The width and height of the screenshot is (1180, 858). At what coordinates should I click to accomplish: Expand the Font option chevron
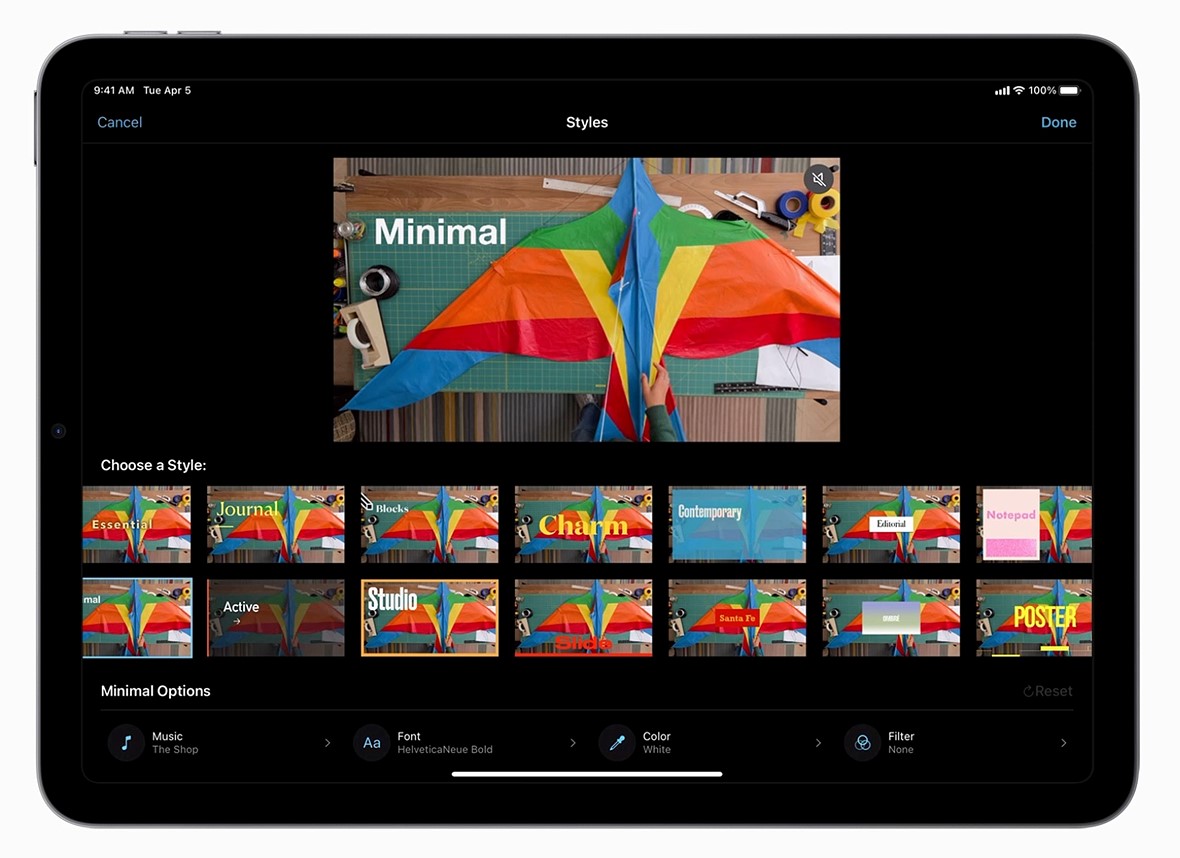(x=573, y=743)
